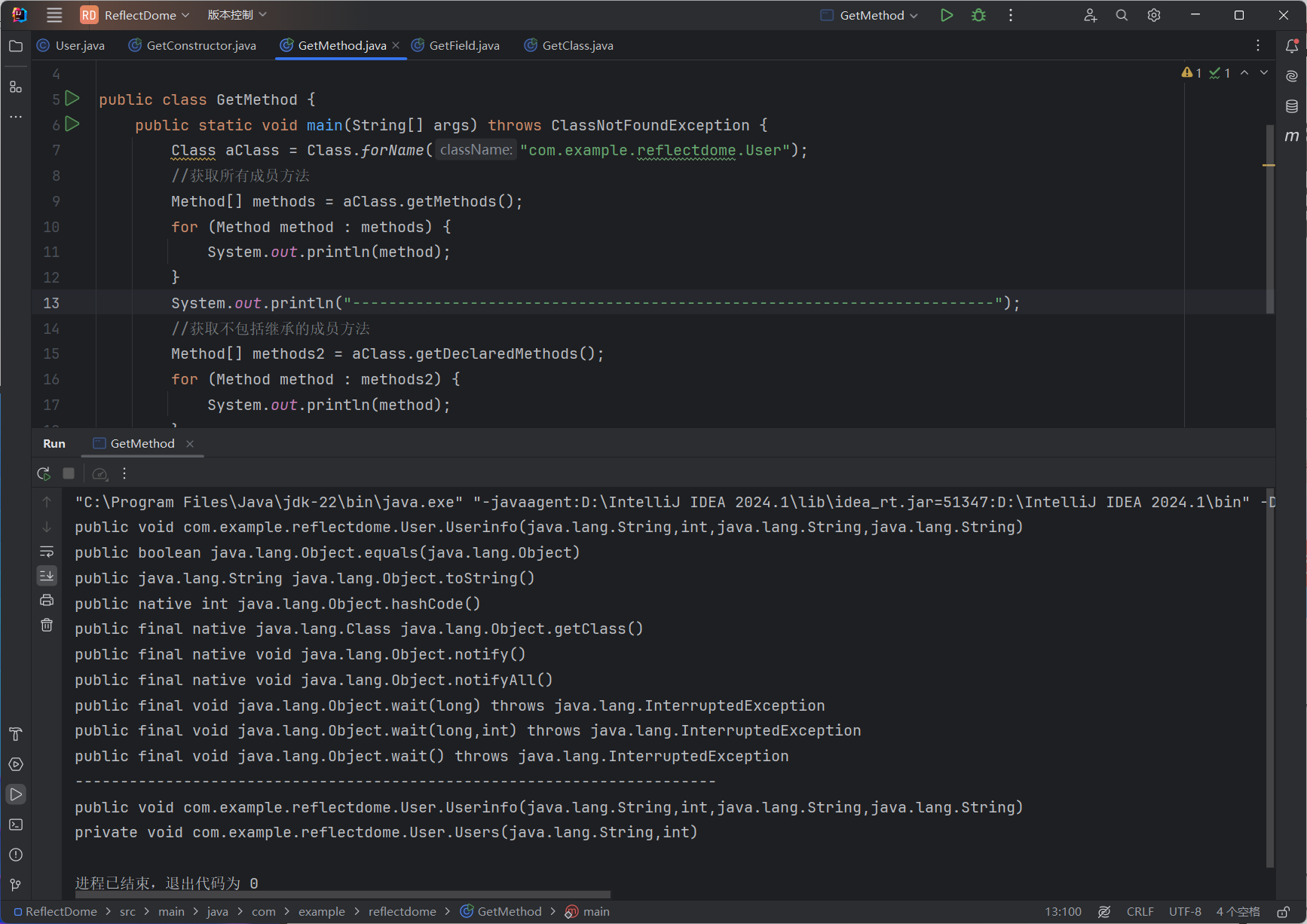Click the console horizontal scrollbar
This screenshot has width=1307, height=924.
(x=343, y=895)
